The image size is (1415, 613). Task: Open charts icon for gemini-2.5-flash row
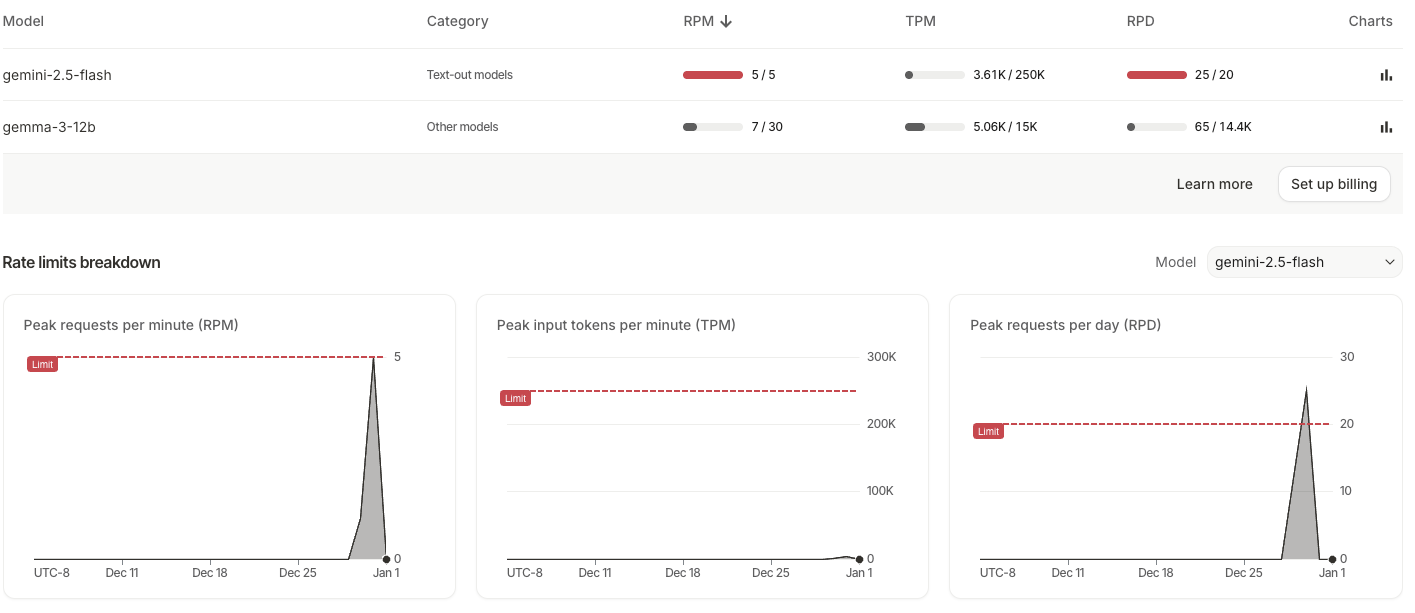1386,75
